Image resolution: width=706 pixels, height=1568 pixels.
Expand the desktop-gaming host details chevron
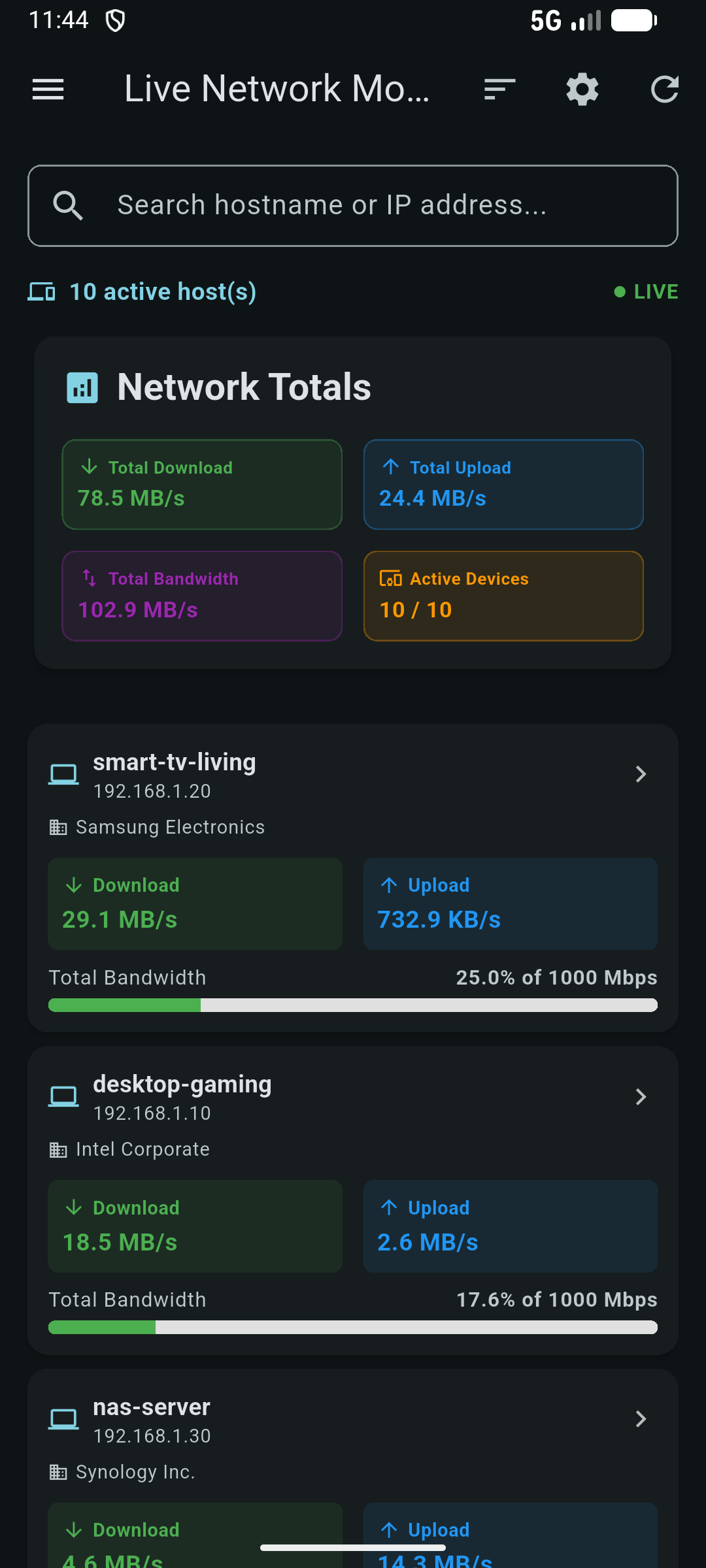coord(641,1096)
